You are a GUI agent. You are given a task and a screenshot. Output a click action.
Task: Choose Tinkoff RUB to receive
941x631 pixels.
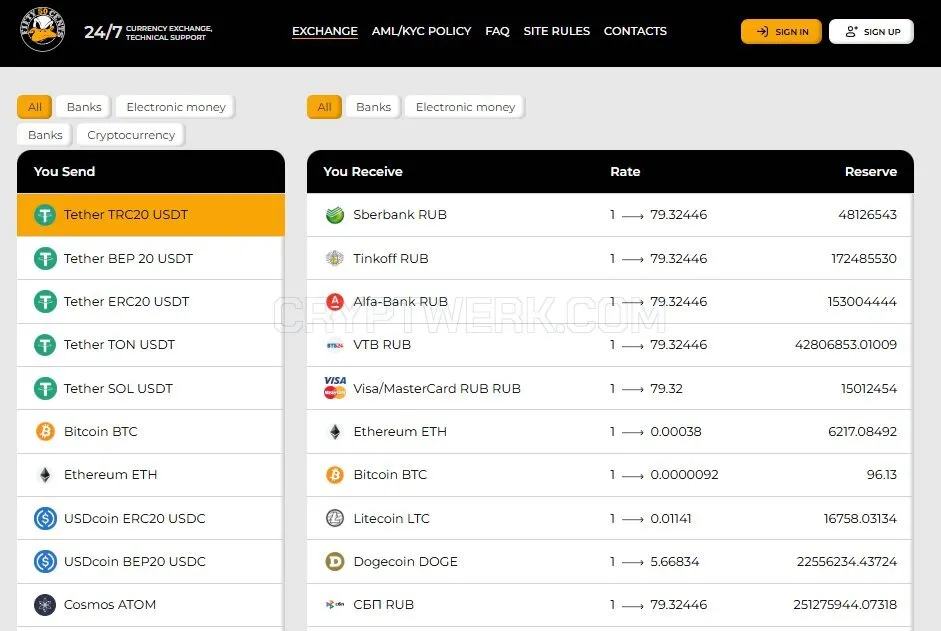[610, 258]
